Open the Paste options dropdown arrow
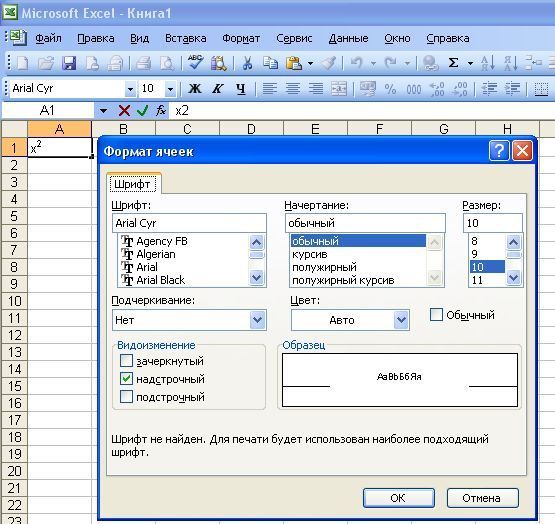The width and height of the screenshot is (555, 524). 310,64
